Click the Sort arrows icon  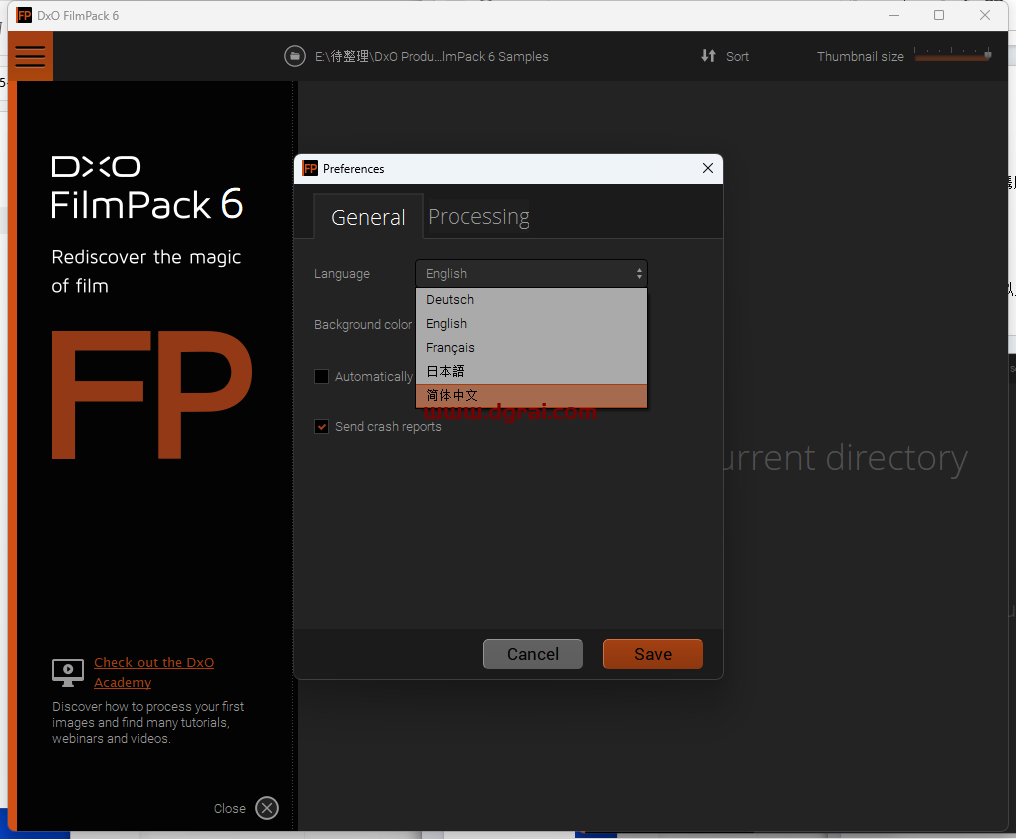(708, 56)
